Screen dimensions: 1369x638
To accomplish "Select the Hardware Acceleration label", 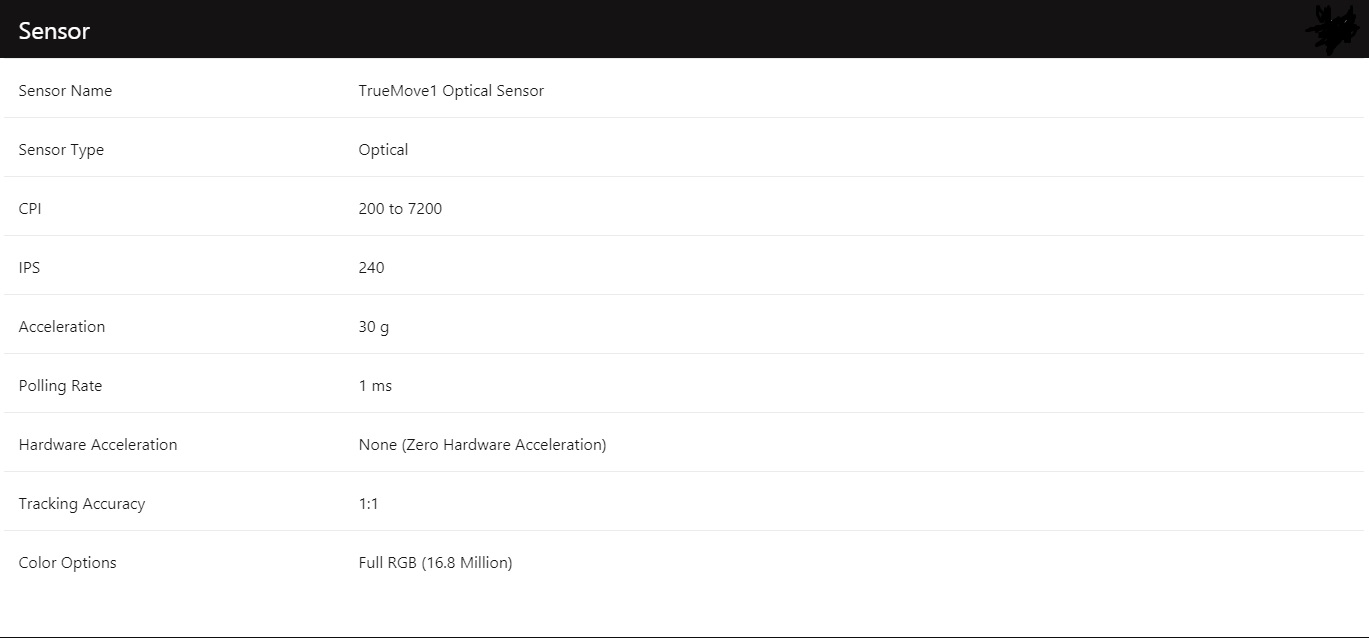I will [98, 445].
